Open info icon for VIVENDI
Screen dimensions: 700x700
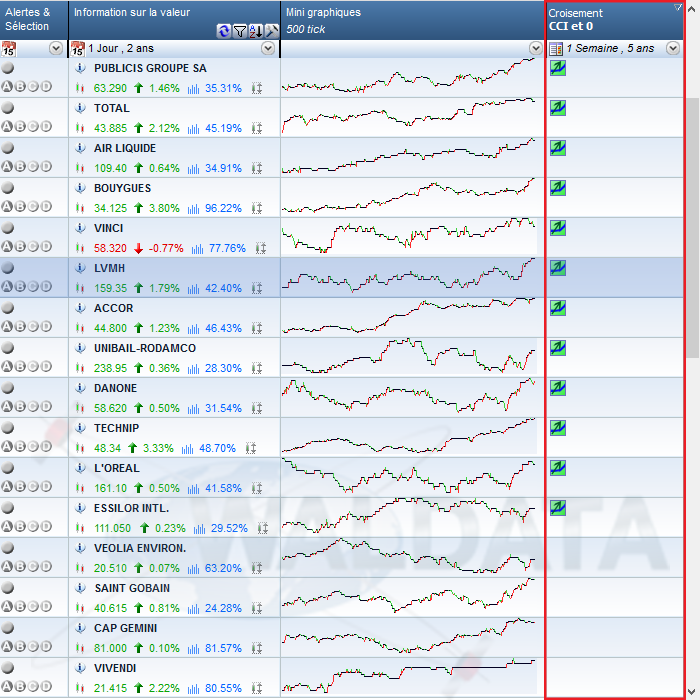[x=80, y=668]
